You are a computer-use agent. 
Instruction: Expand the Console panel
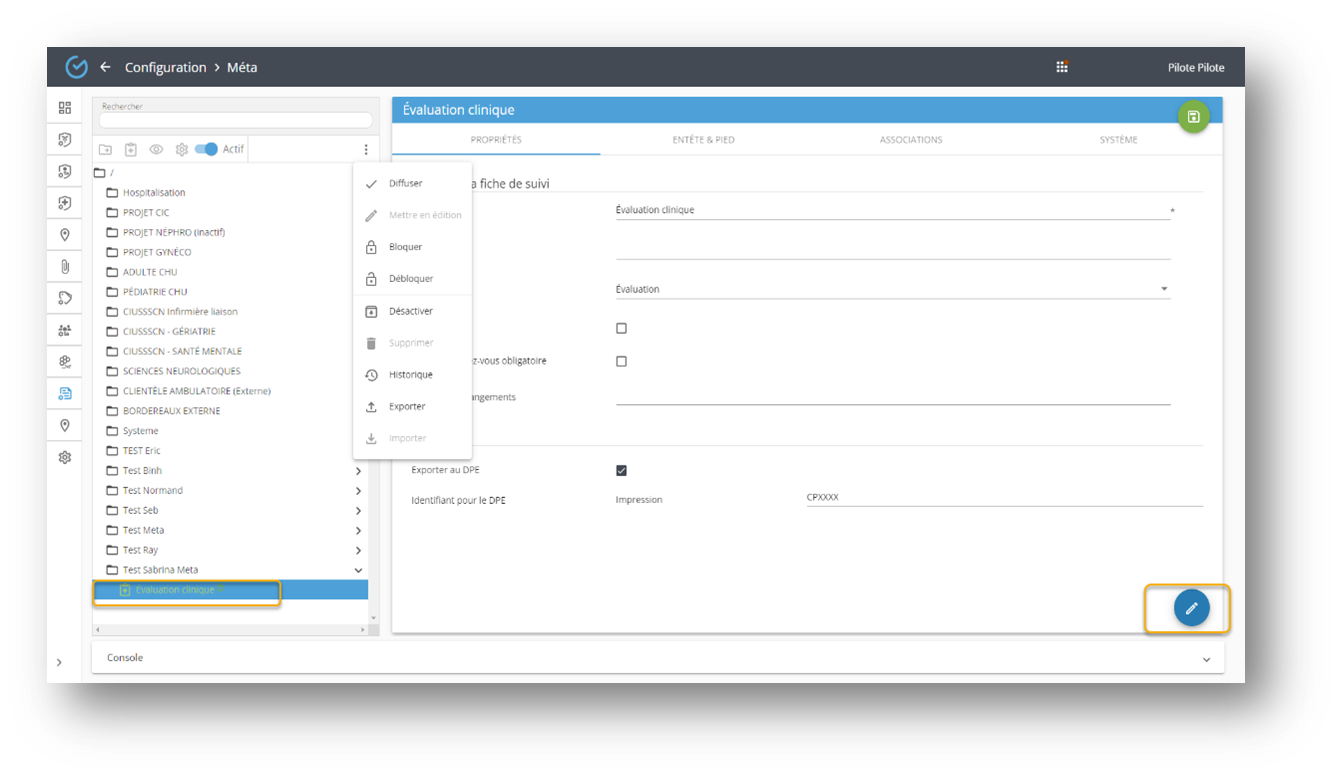(x=1206, y=659)
